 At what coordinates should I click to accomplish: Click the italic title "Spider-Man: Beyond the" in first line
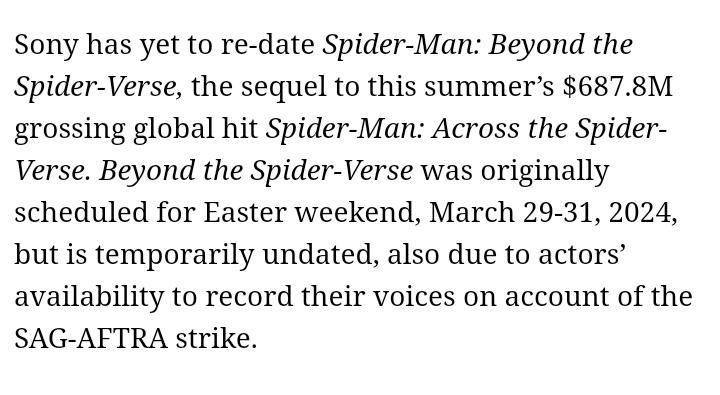tap(478, 45)
